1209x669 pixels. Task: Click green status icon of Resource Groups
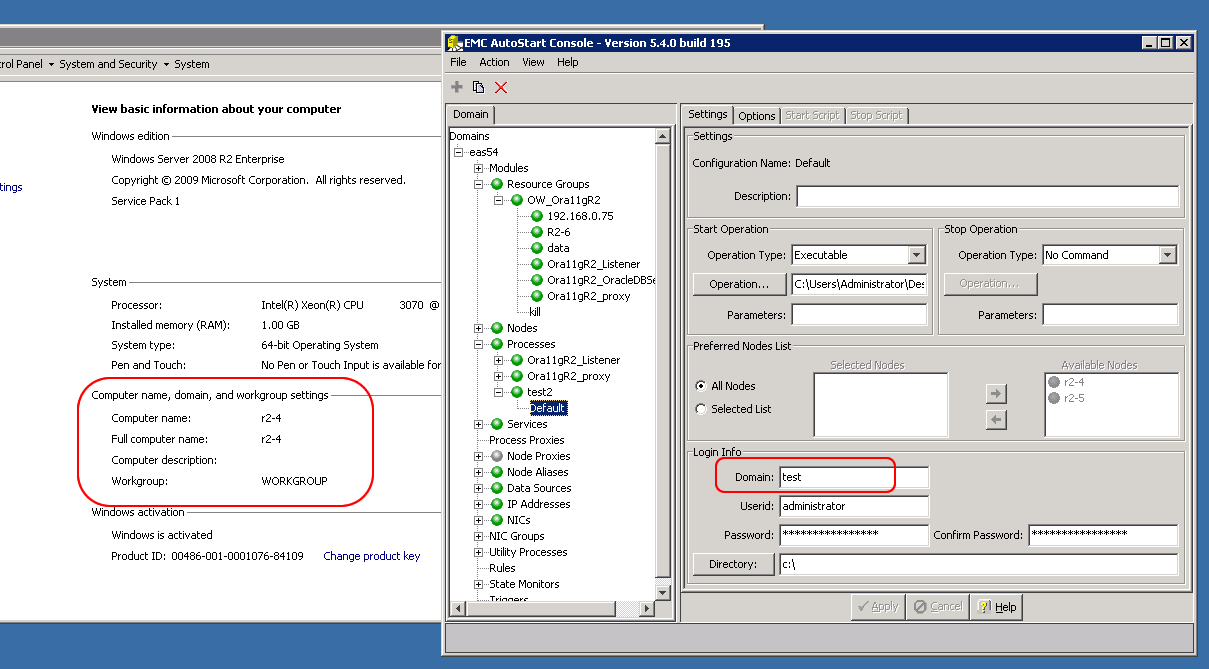[x=496, y=184]
